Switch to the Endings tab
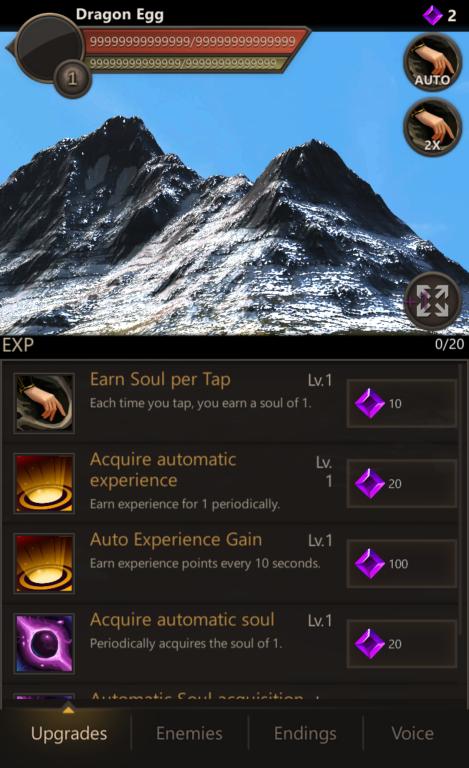This screenshot has height=768, width=469. point(305,733)
